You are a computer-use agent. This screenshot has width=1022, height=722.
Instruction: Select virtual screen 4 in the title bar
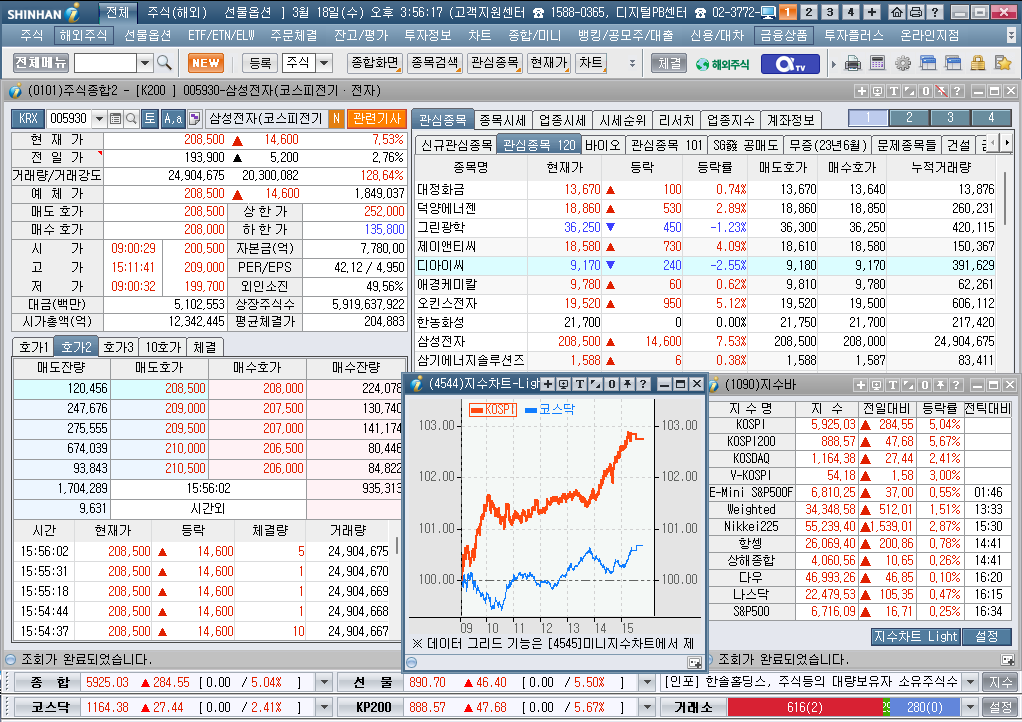(851, 12)
